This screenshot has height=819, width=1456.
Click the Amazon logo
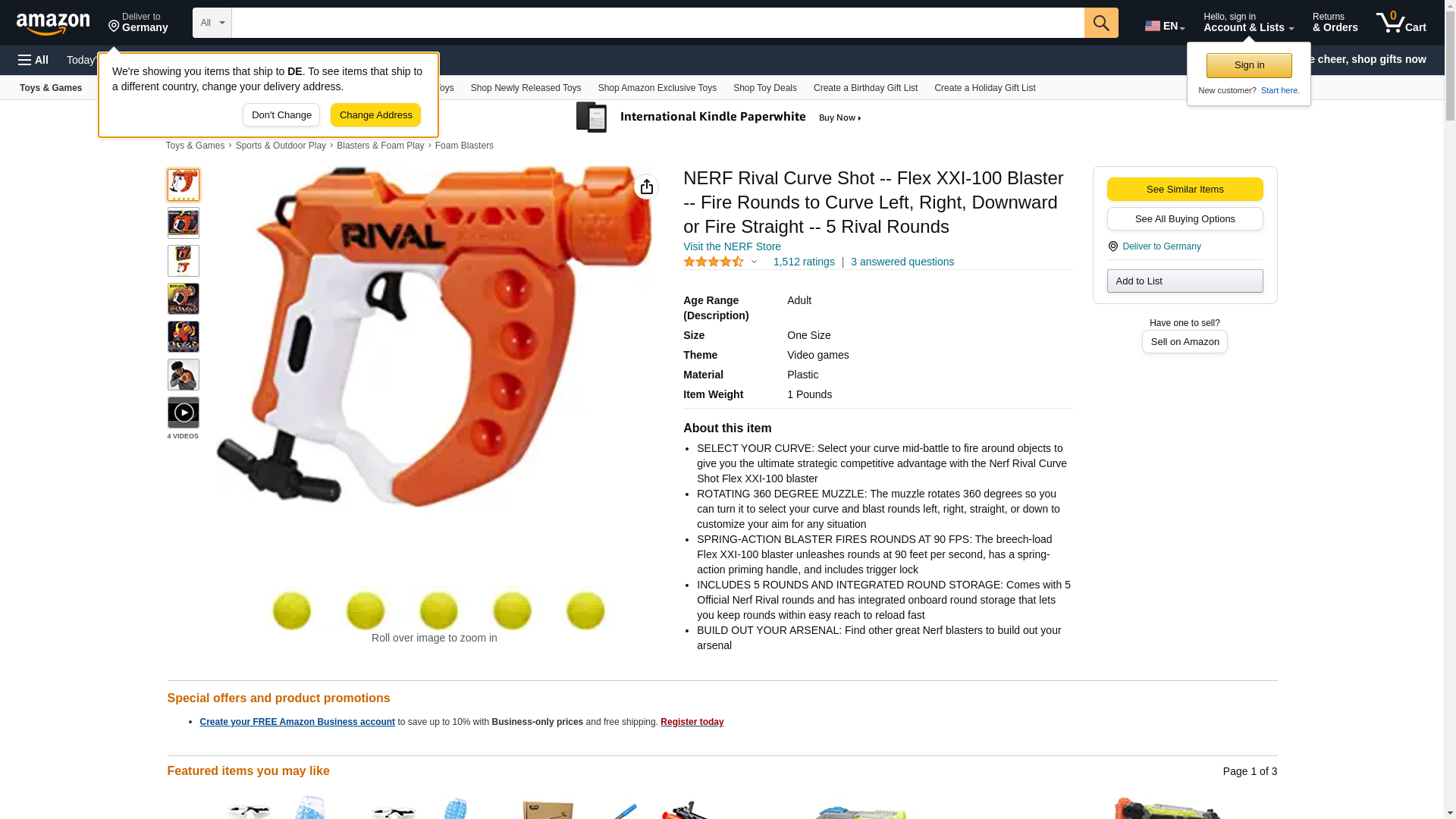53,24
